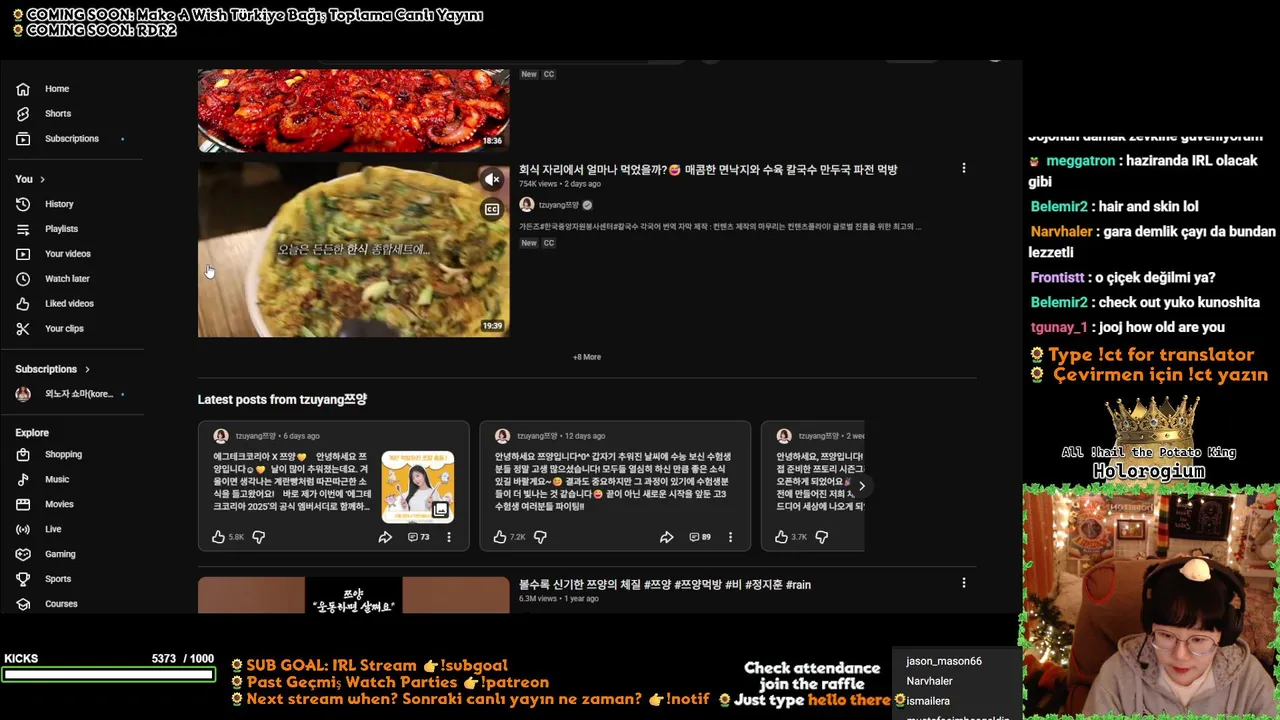The image size is (1280, 720).
Task: Open the video thumbnail with 6.3M views
Action: coord(353,595)
